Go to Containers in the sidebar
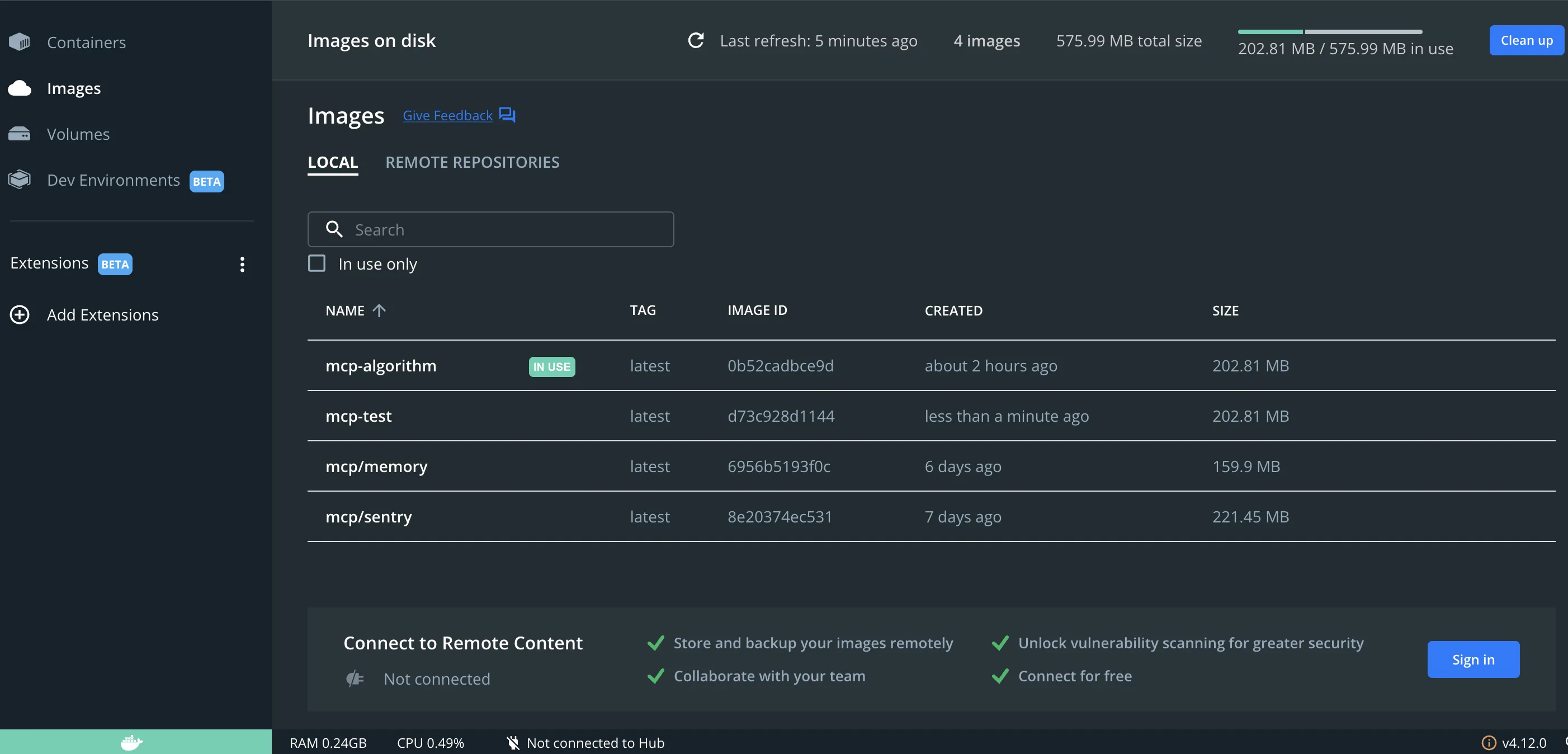 87,43
